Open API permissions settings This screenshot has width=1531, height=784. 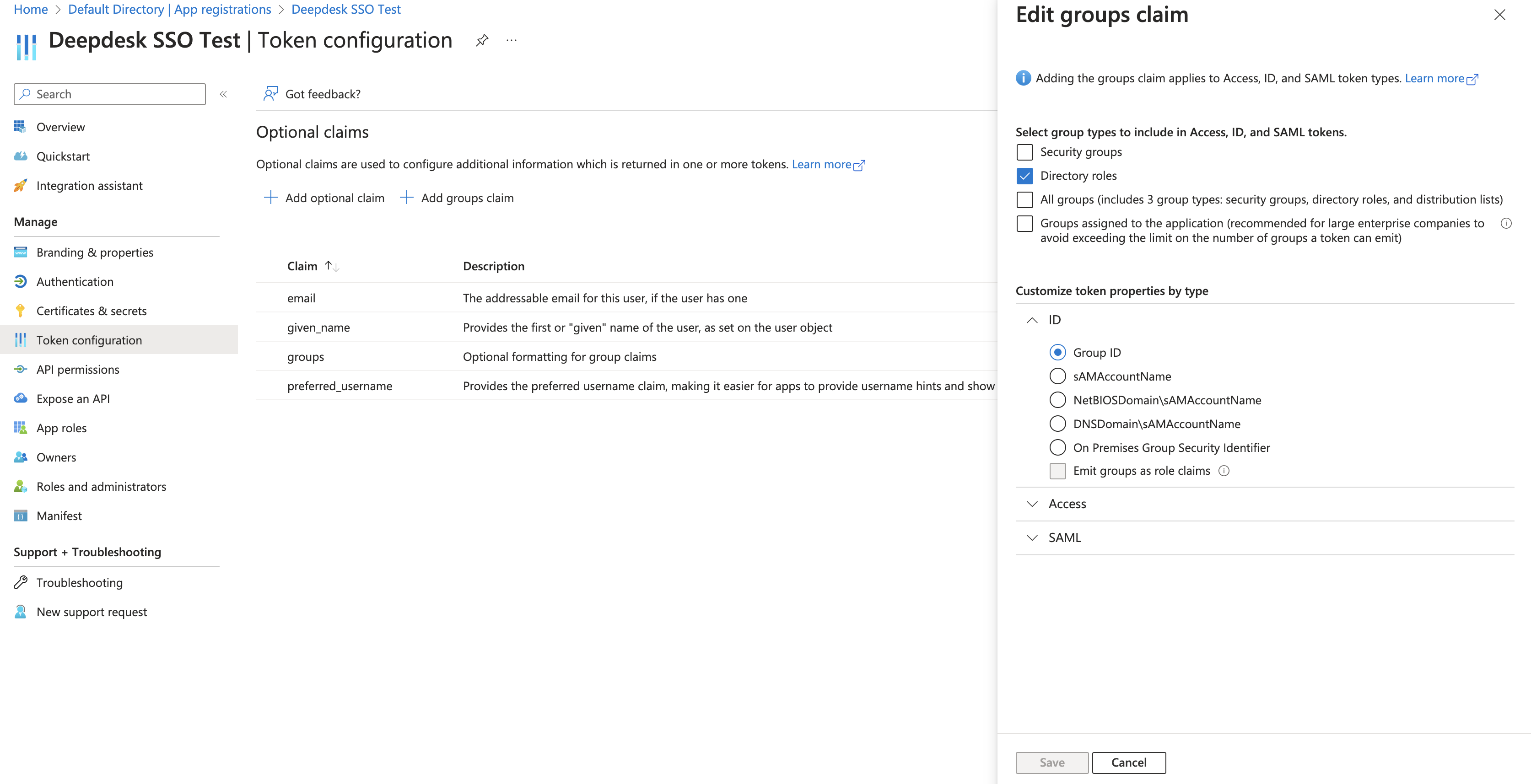tap(77, 369)
